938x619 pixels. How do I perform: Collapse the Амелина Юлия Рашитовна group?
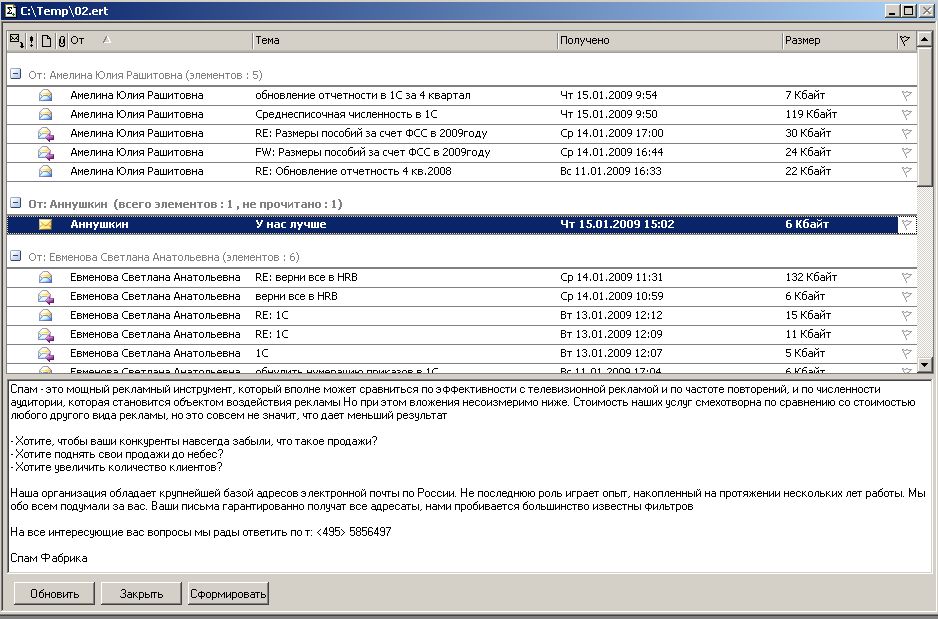[16, 75]
